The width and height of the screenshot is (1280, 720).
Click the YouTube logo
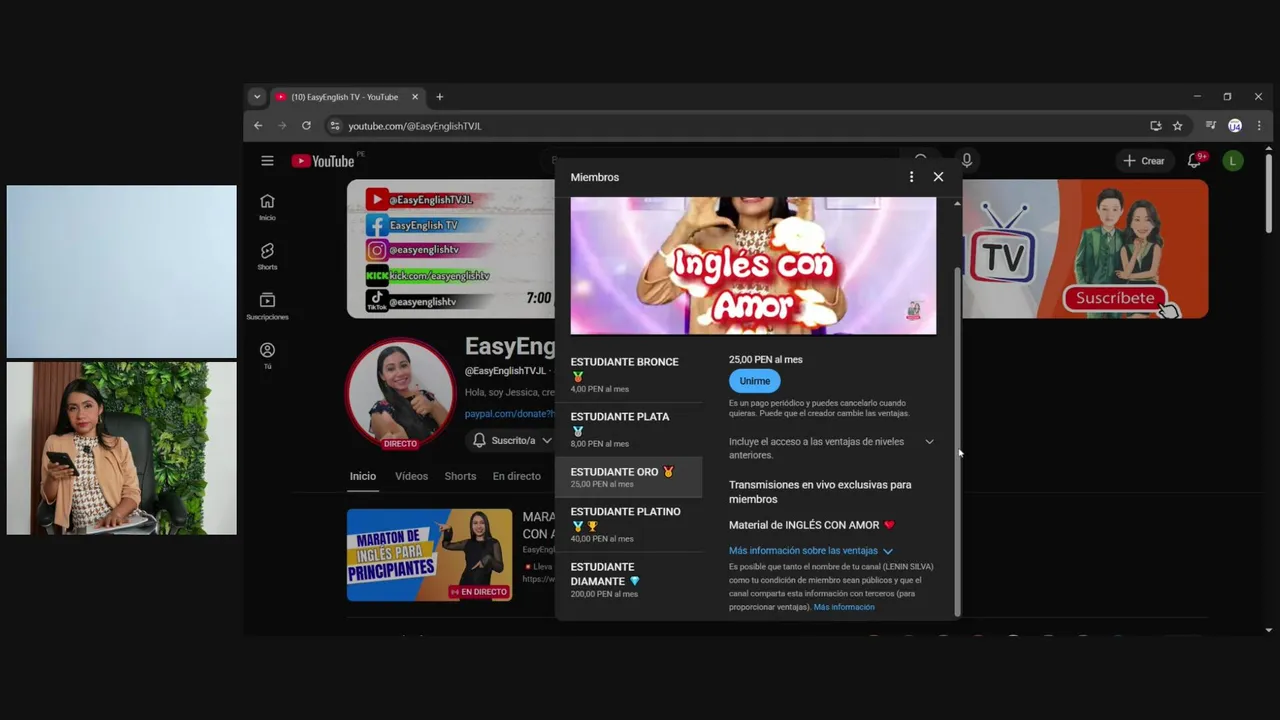[323, 161]
